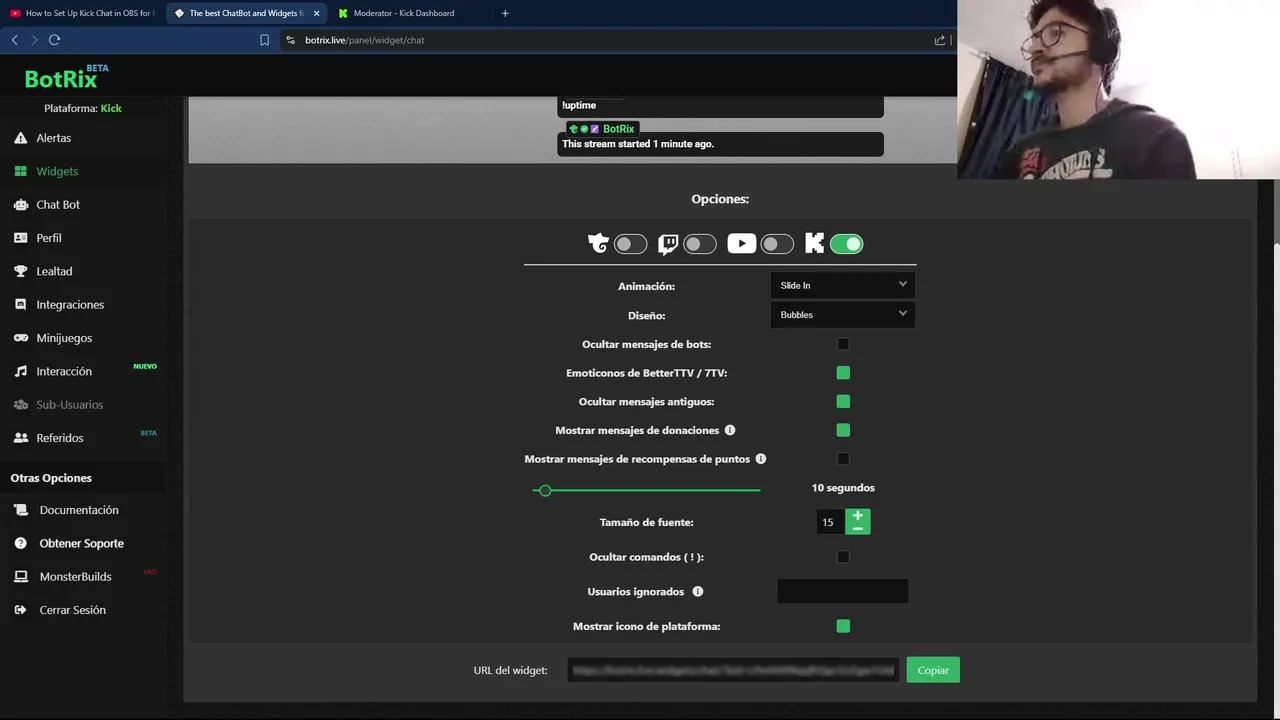Image resolution: width=1280 pixels, height=720 pixels.
Task: Open the Animación Slide In dropdown
Action: [x=842, y=285]
